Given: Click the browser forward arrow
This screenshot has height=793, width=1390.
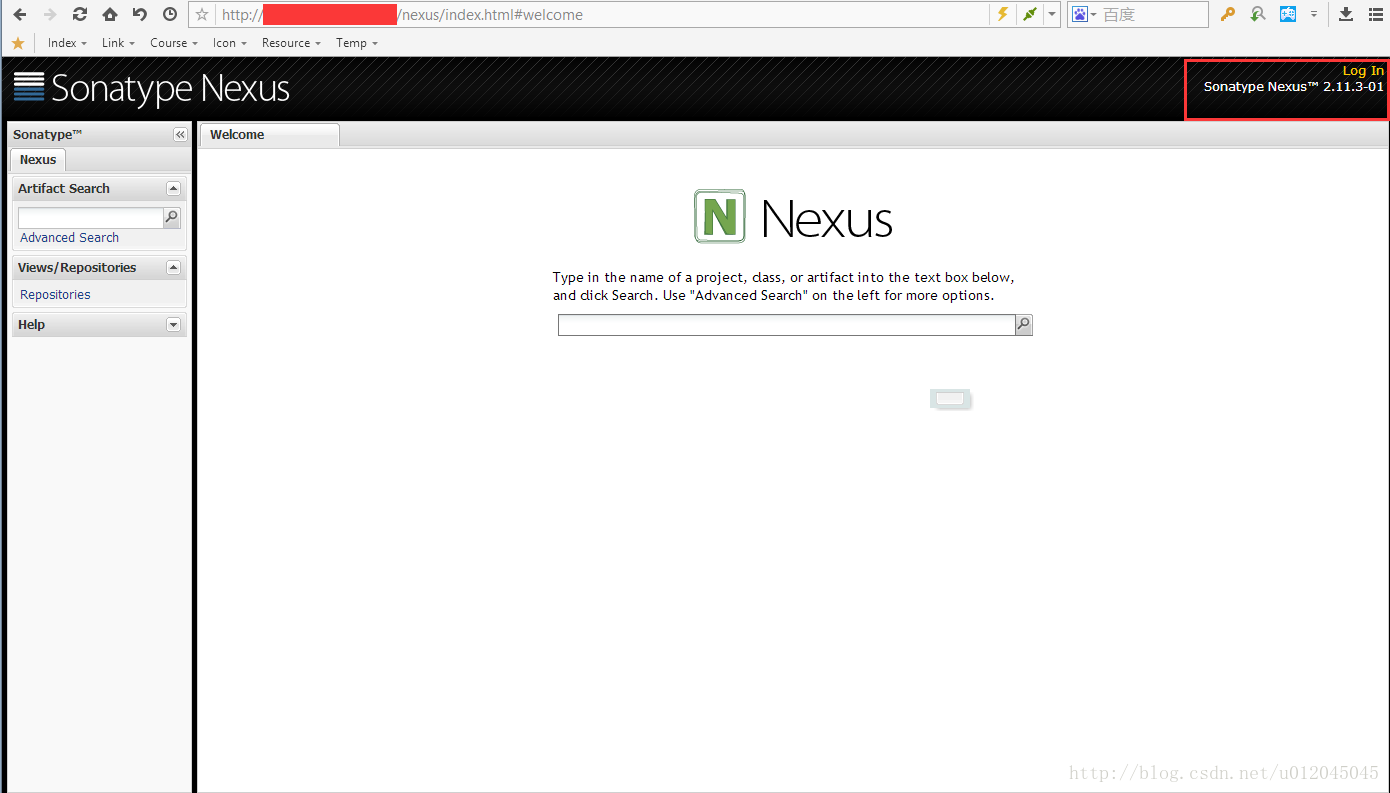Looking at the screenshot, I should (x=50, y=14).
